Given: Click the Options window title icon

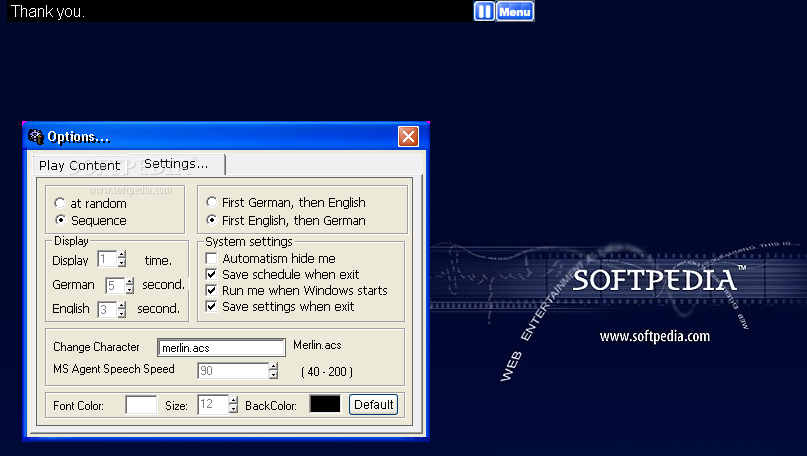Looking at the screenshot, I should [36, 137].
